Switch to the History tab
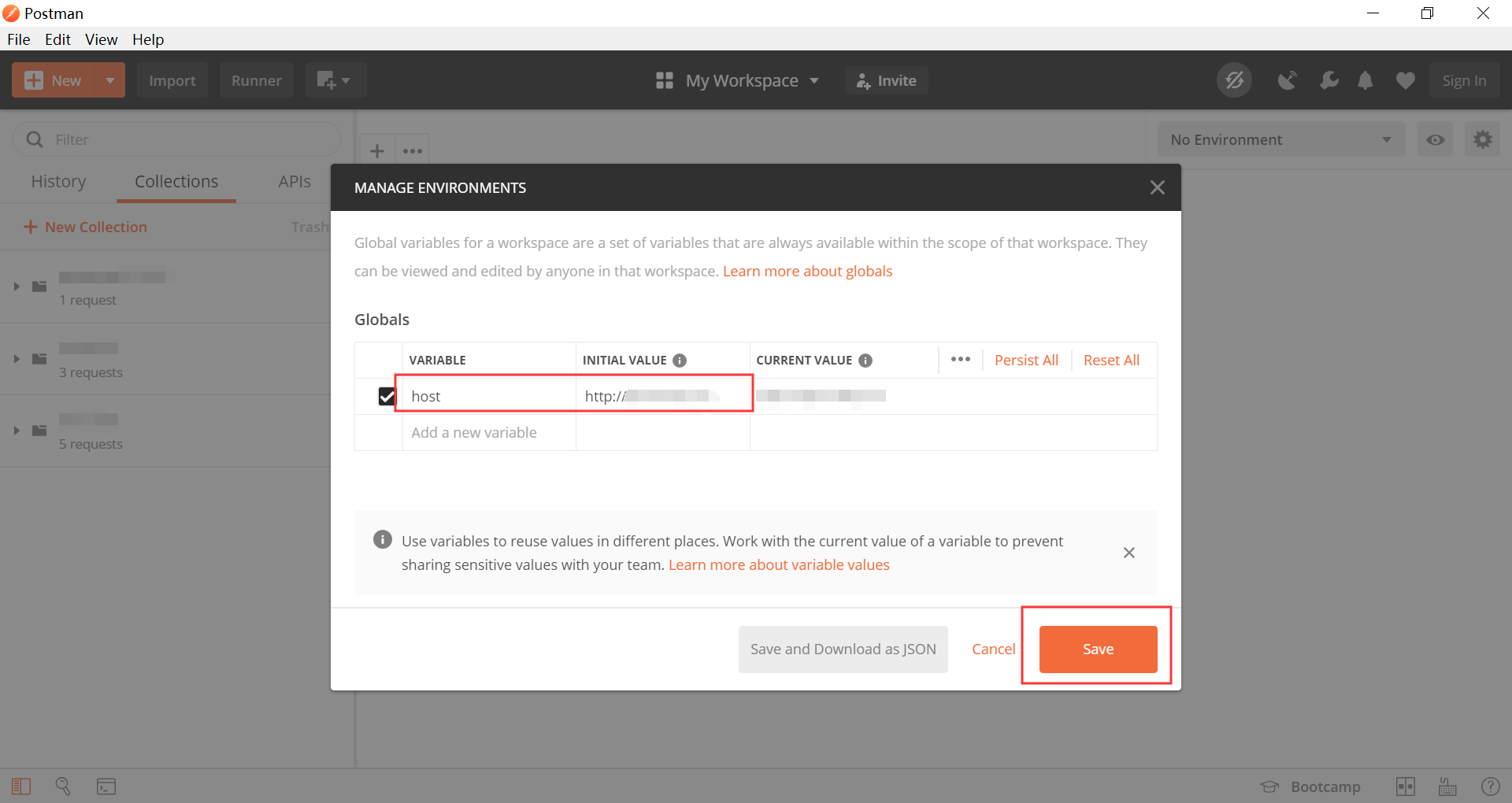The width and height of the screenshot is (1512, 803). tap(58, 182)
